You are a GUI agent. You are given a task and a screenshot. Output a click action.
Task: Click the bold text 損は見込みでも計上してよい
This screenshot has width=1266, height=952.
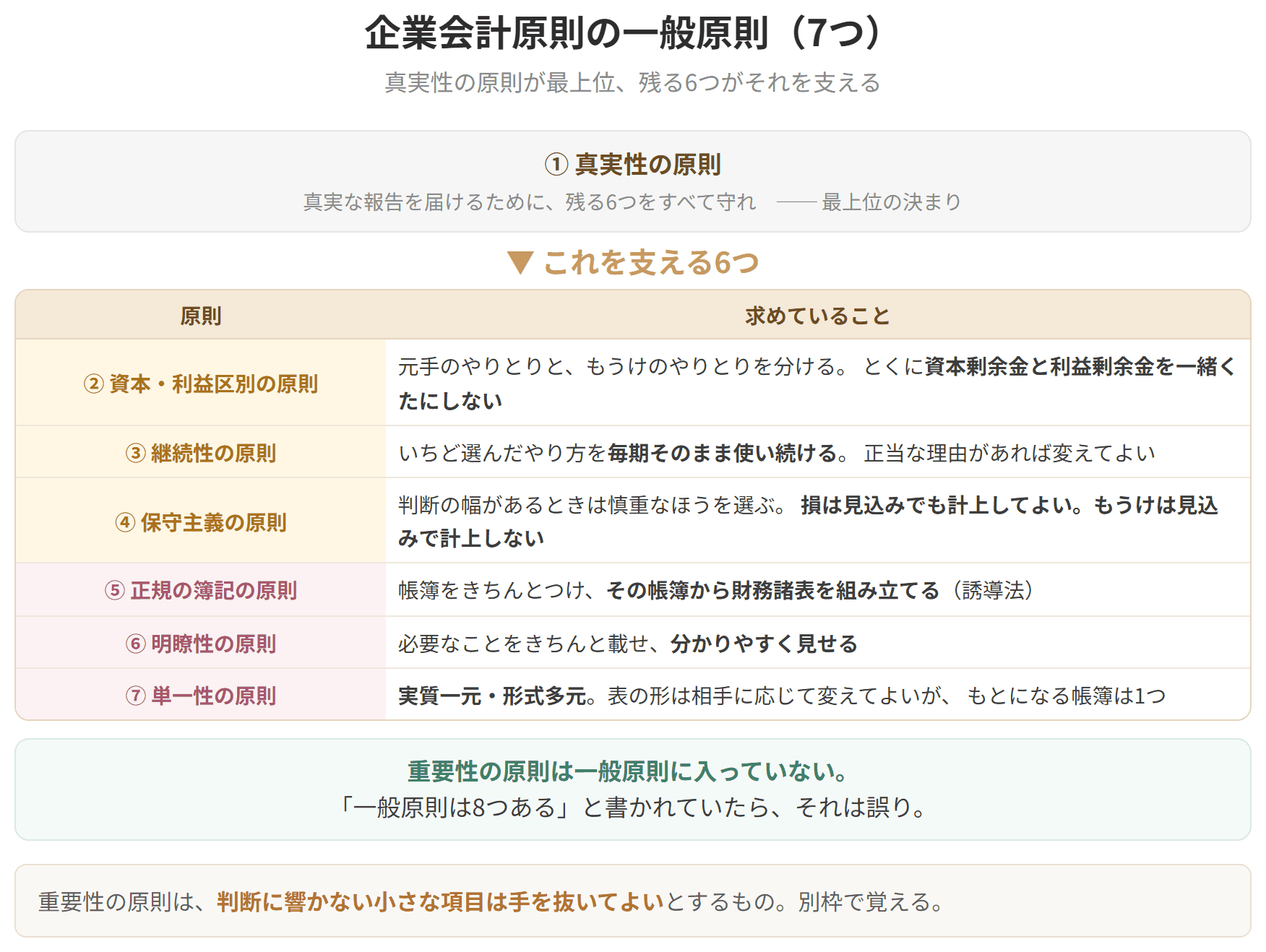coord(937,505)
